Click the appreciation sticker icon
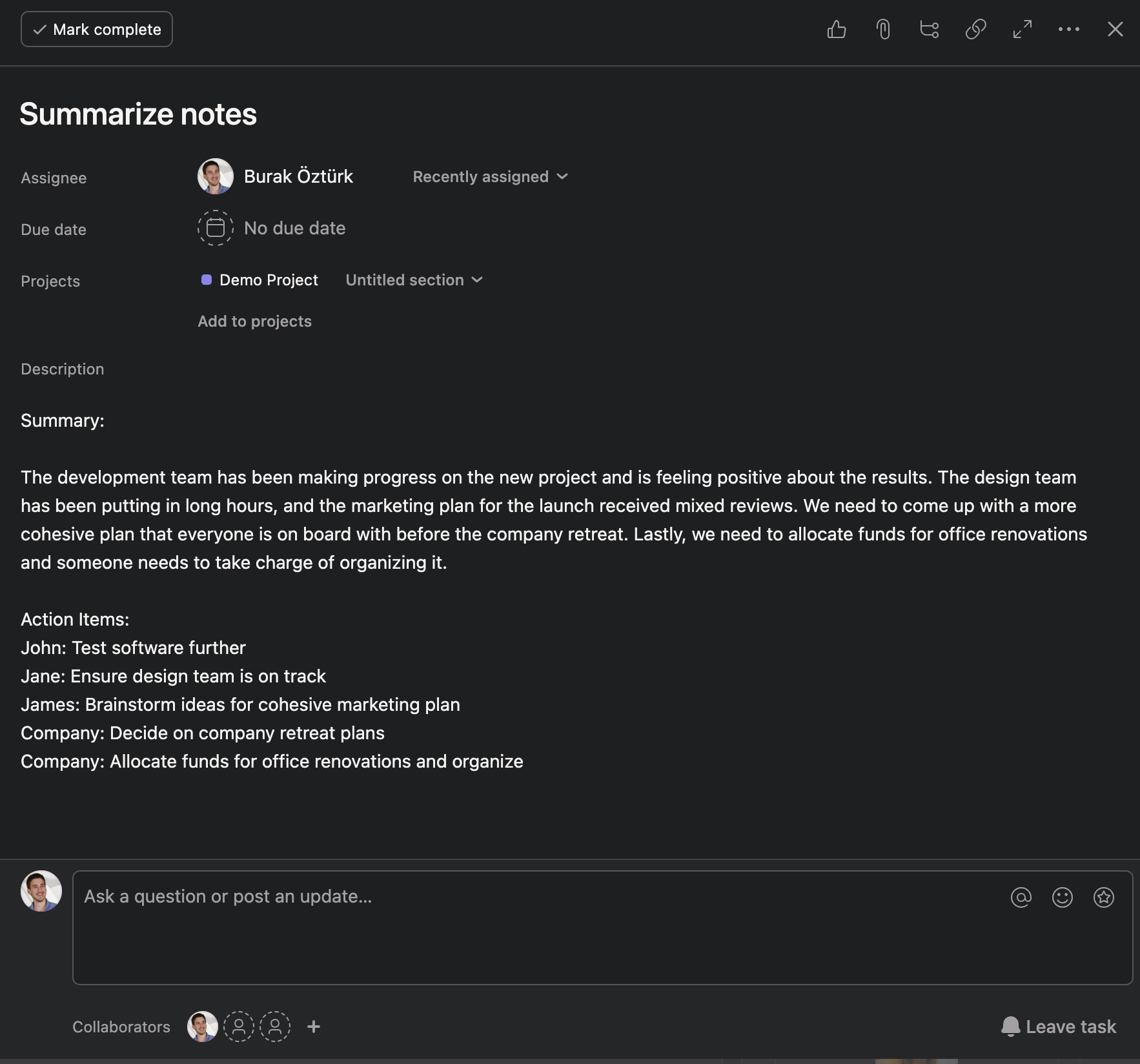This screenshot has width=1140, height=1064. point(1103,897)
